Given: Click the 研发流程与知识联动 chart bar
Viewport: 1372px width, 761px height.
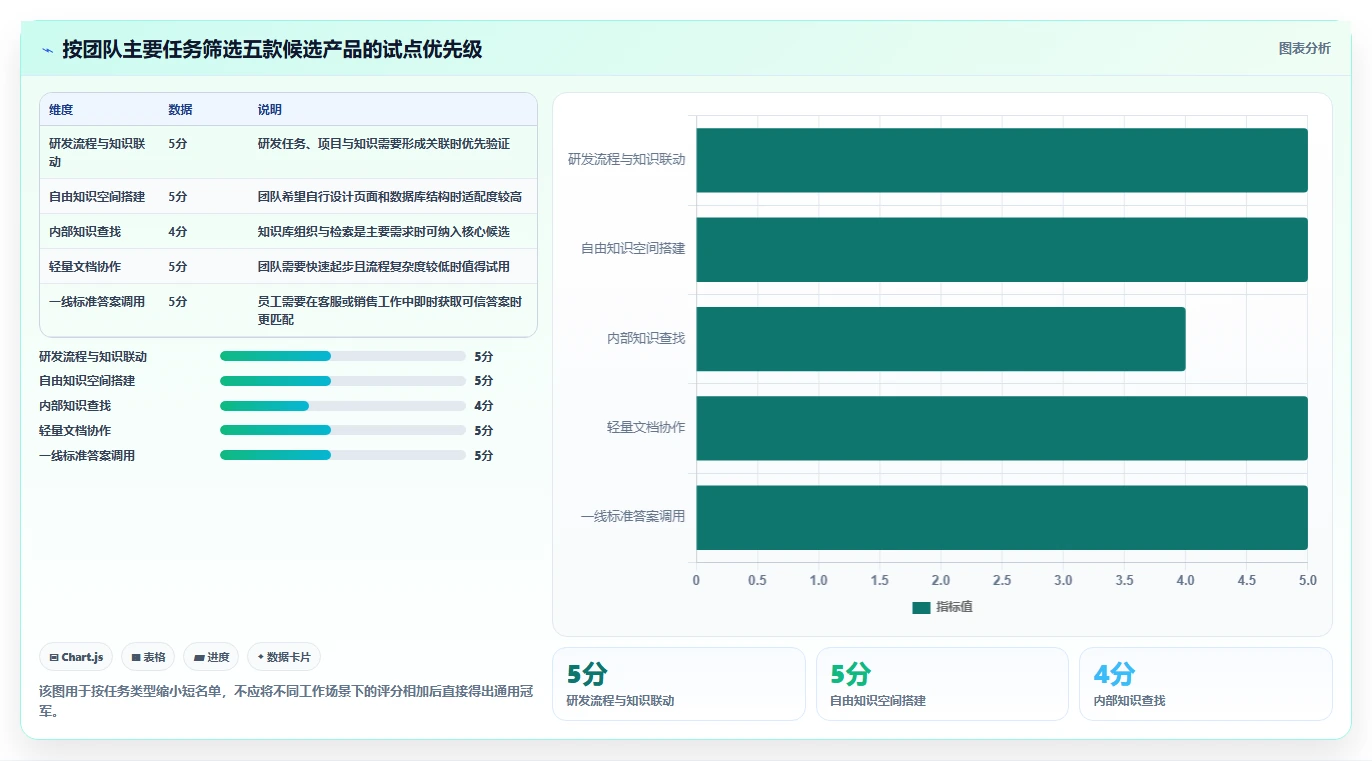Looking at the screenshot, I should coord(1002,160).
